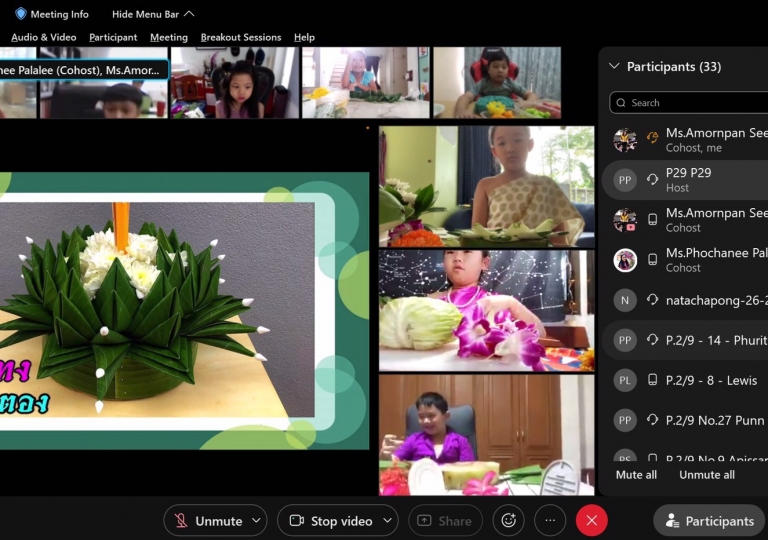
Task: Select thumbnail of child in red gaming chair
Action: [497, 83]
